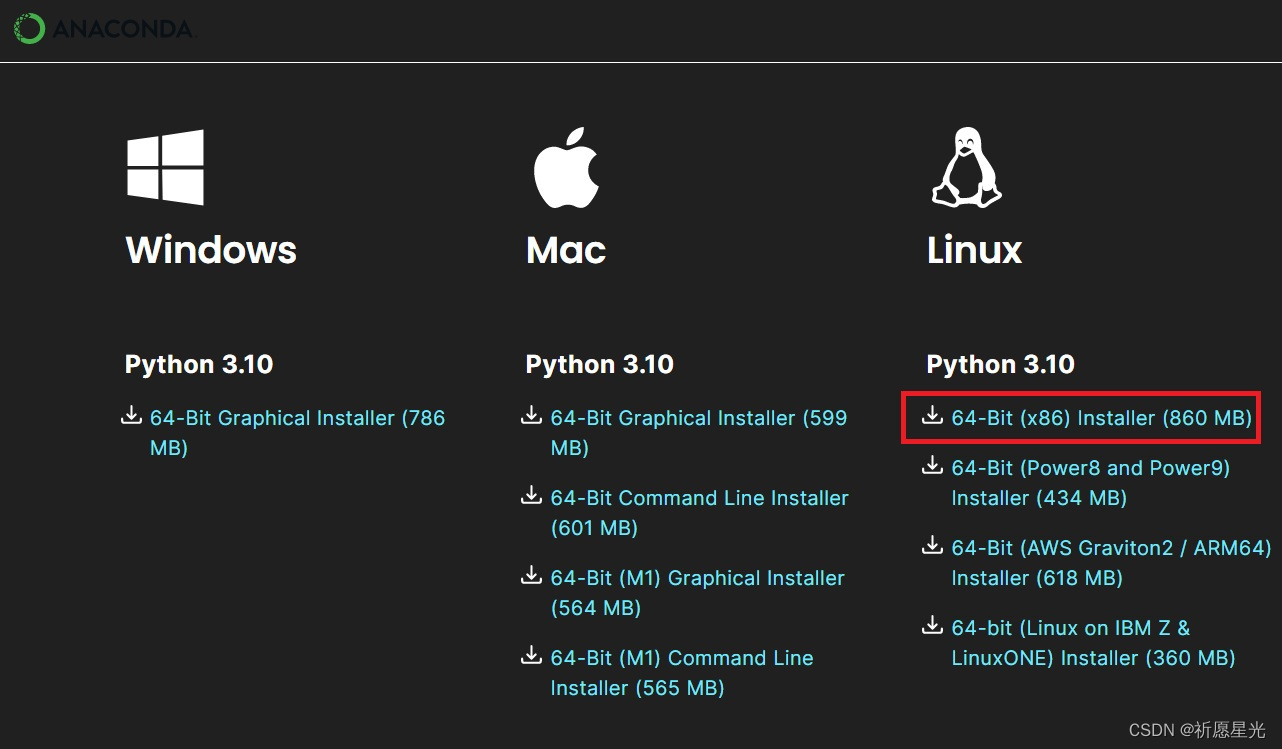Click download icon beside Linux x86 Installer
This screenshot has width=1282, height=749.
(932, 415)
